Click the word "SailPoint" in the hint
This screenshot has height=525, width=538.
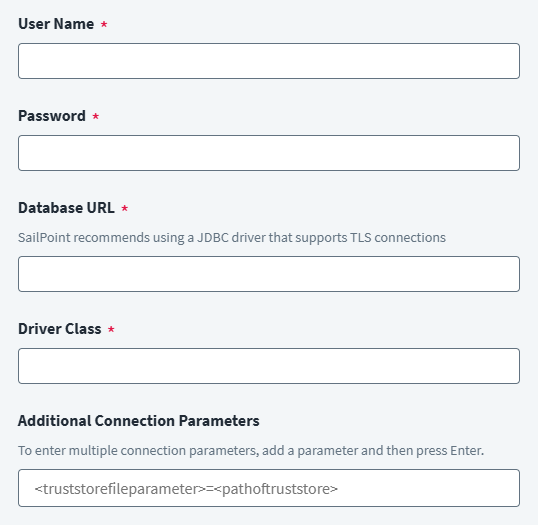tap(44, 237)
